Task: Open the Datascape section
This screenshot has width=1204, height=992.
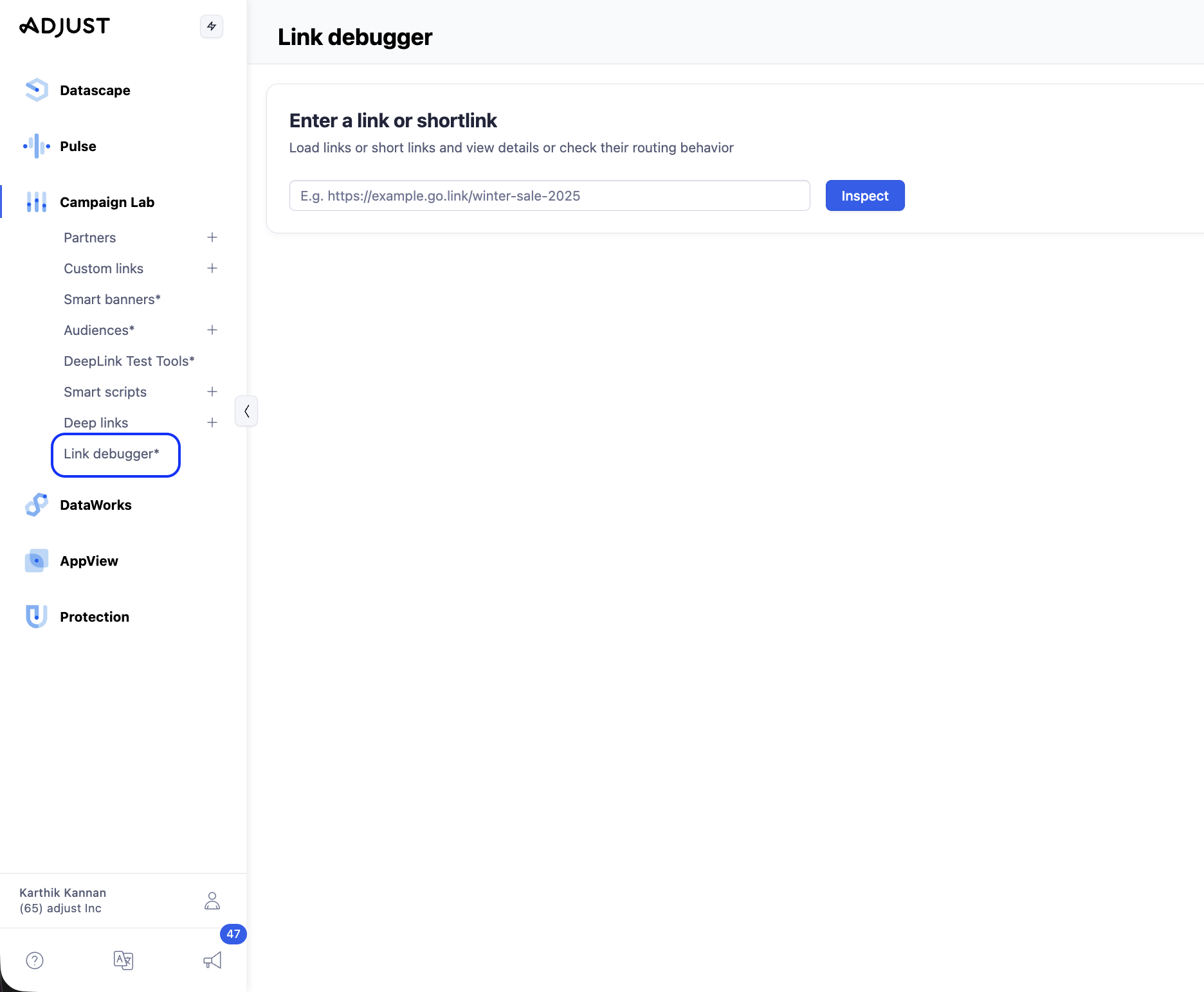Action: click(95, 91)
